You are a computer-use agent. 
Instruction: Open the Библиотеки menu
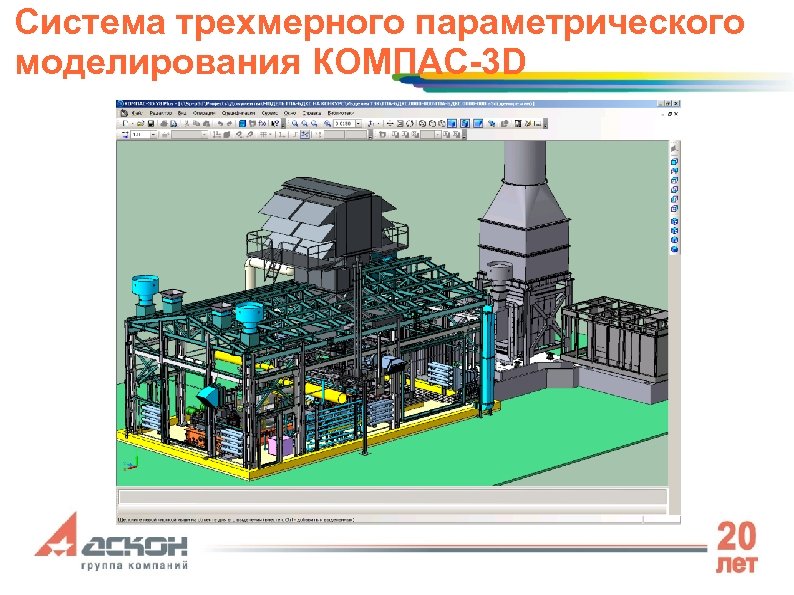click(x=340, y=113)
